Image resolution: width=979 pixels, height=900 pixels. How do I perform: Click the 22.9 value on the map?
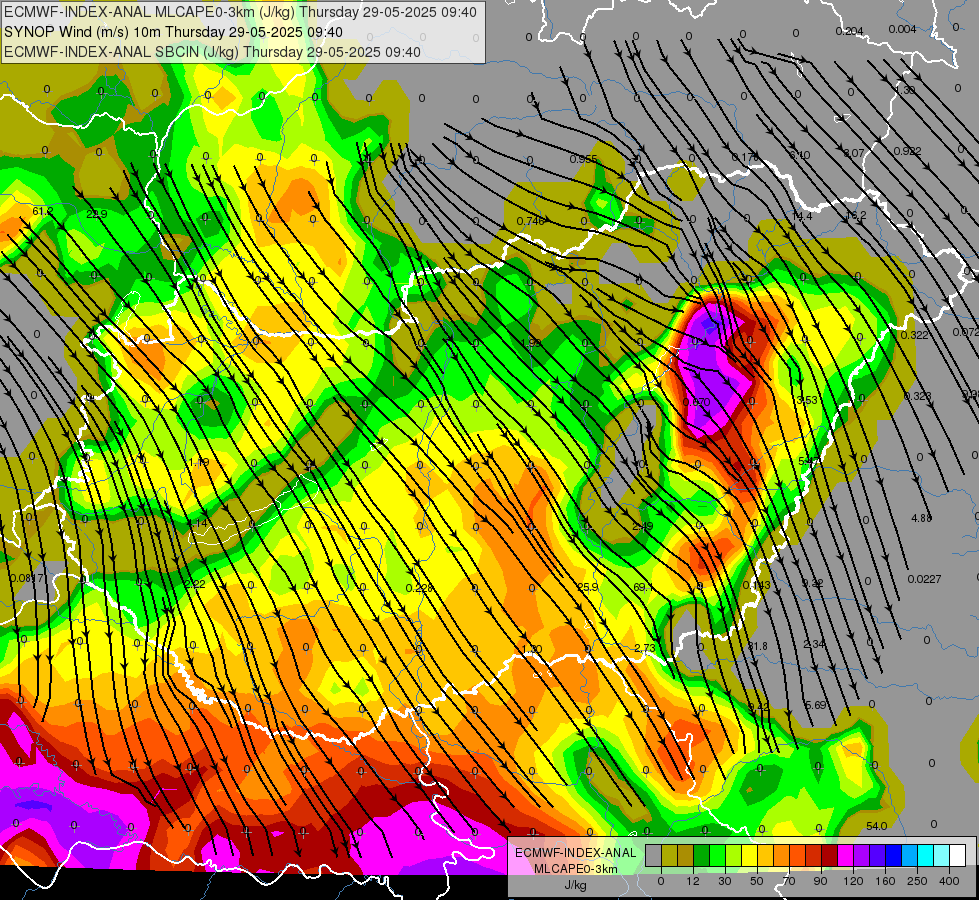pyautogui.click(x=97, y=214)
